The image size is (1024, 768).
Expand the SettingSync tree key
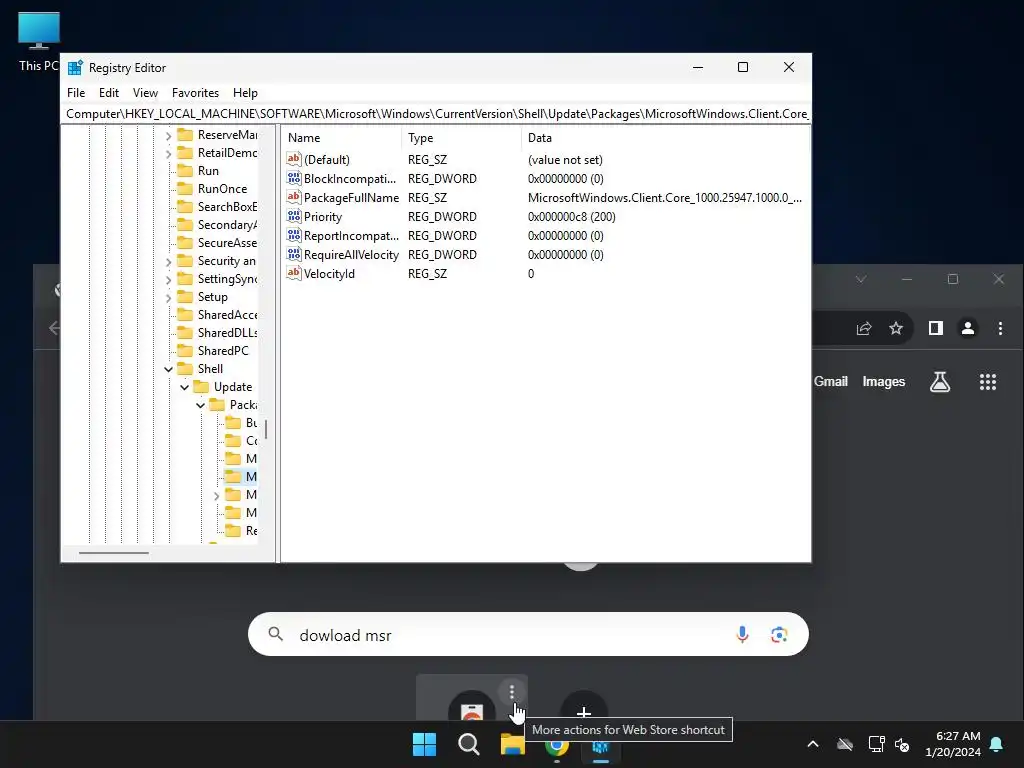tap(168, 280)
